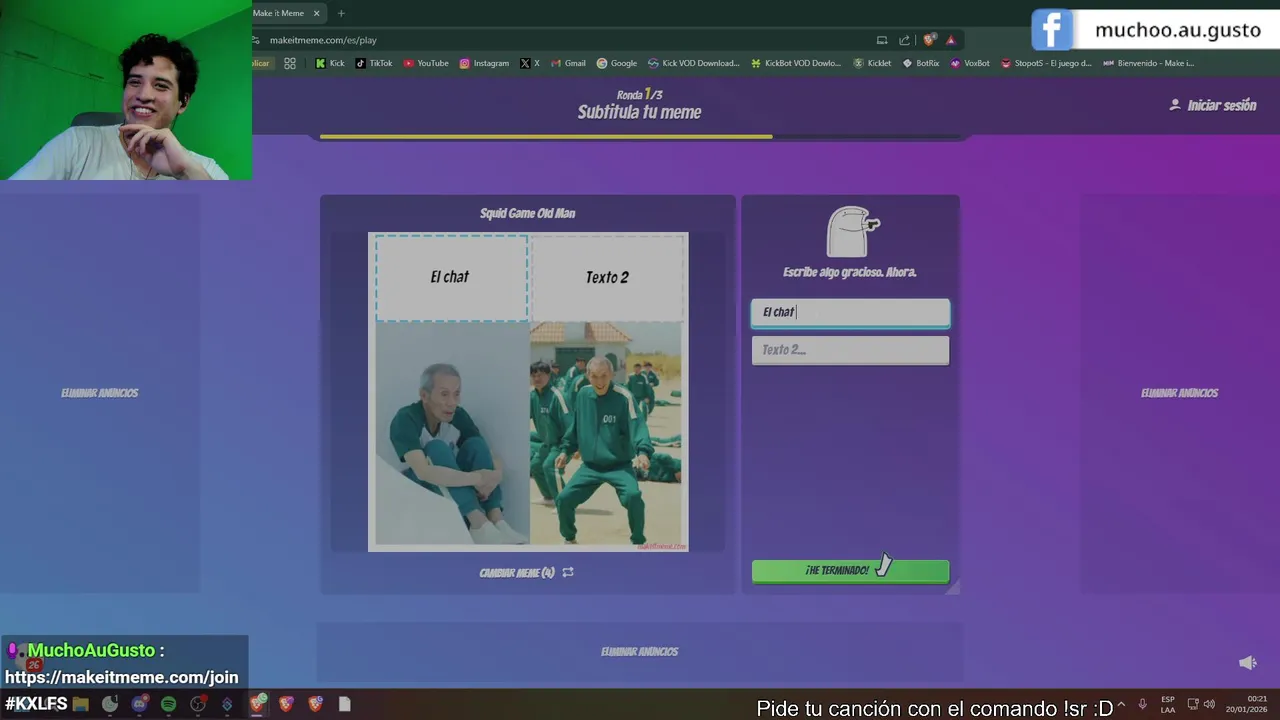Open the Kick bookmark
Image resolution: width=1280 pixels, height=720 pixels.
point(330,63)
